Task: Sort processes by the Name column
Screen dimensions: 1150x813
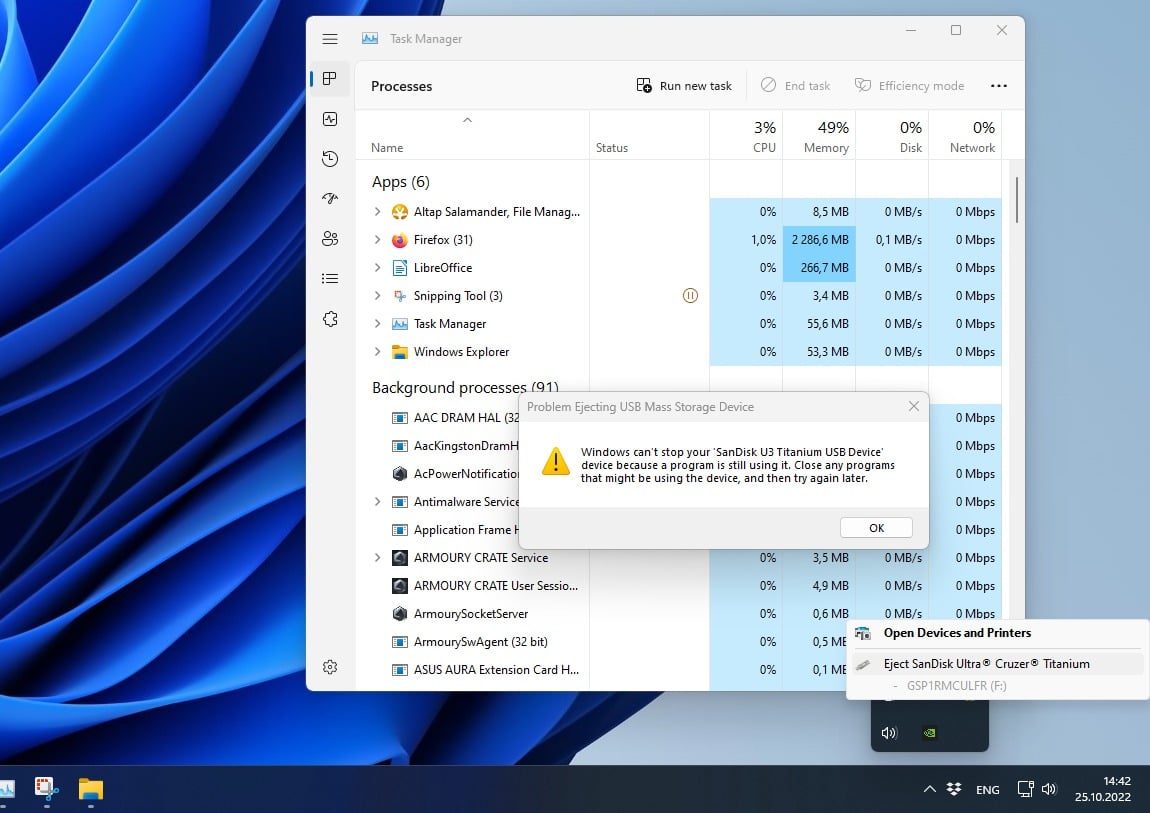Action: point(472,135)
